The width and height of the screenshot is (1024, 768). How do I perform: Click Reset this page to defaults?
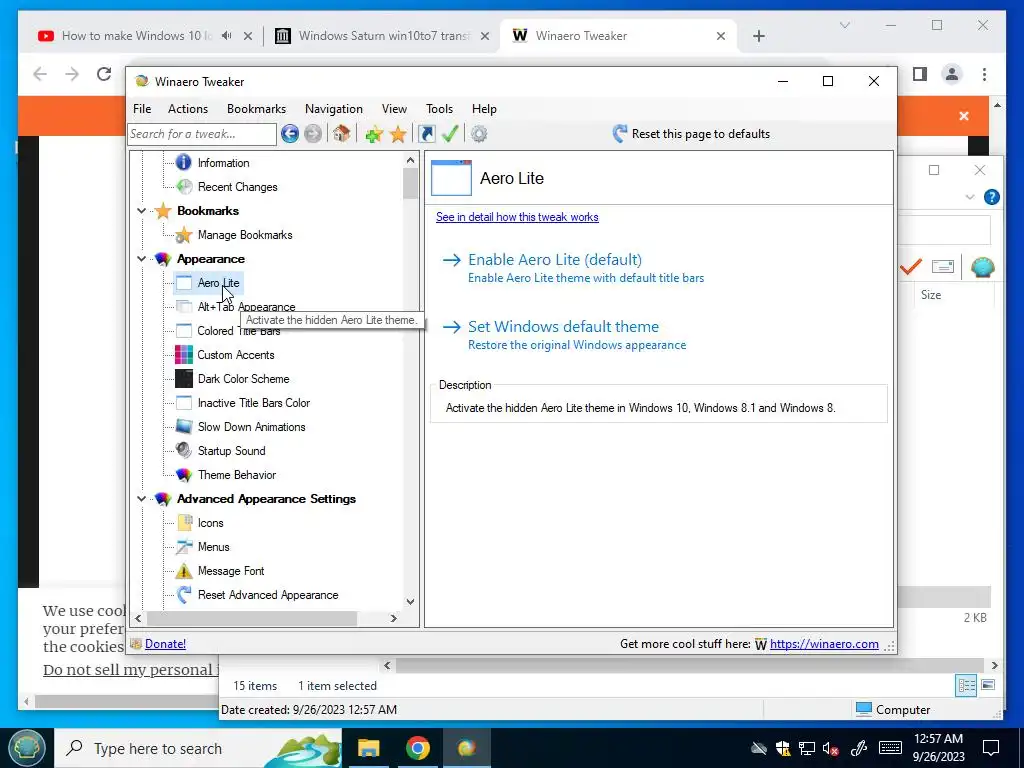click(x=692, y=134)
